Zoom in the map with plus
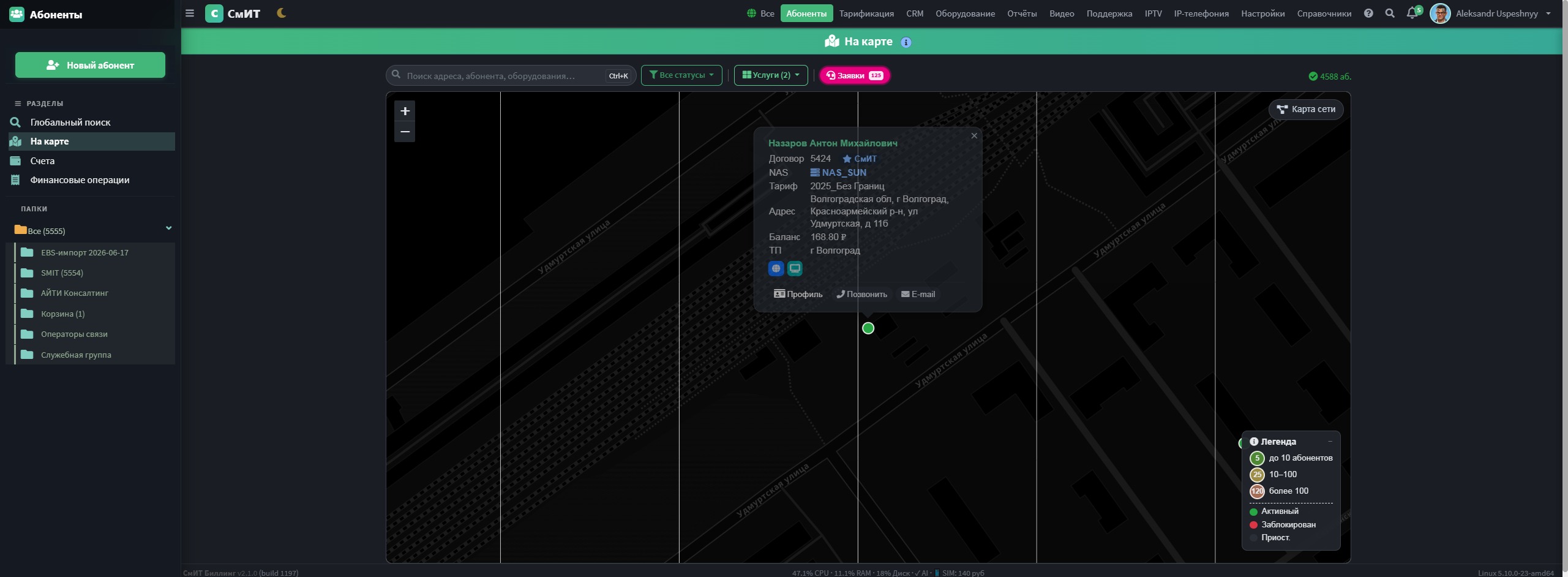This screenshot has height=577, width=1568. pos(405,111)
